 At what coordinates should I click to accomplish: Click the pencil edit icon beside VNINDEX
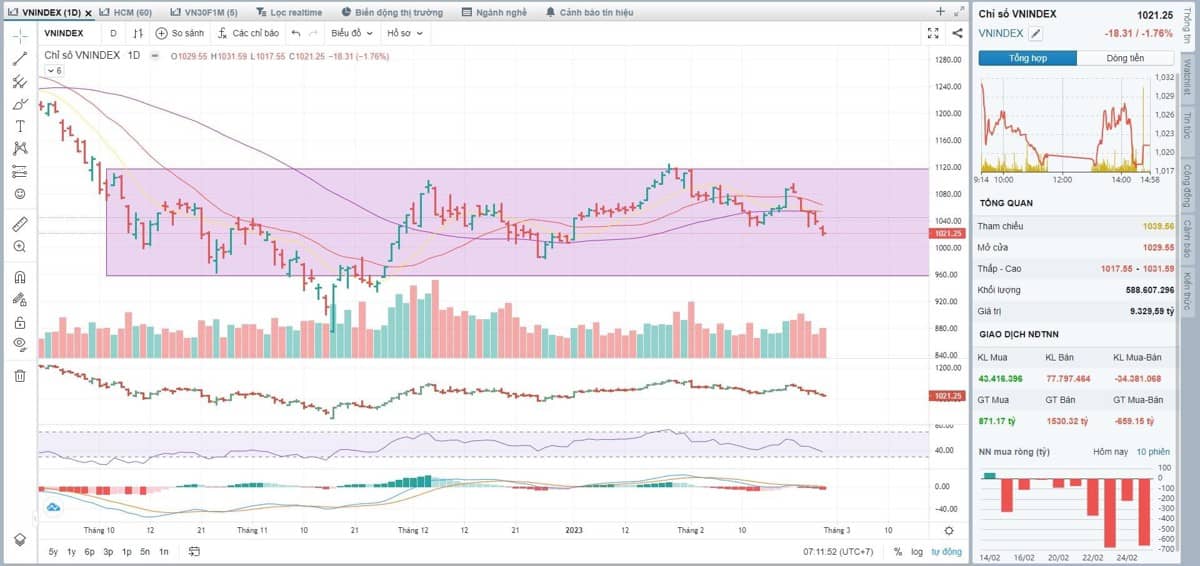[1036, 33]
